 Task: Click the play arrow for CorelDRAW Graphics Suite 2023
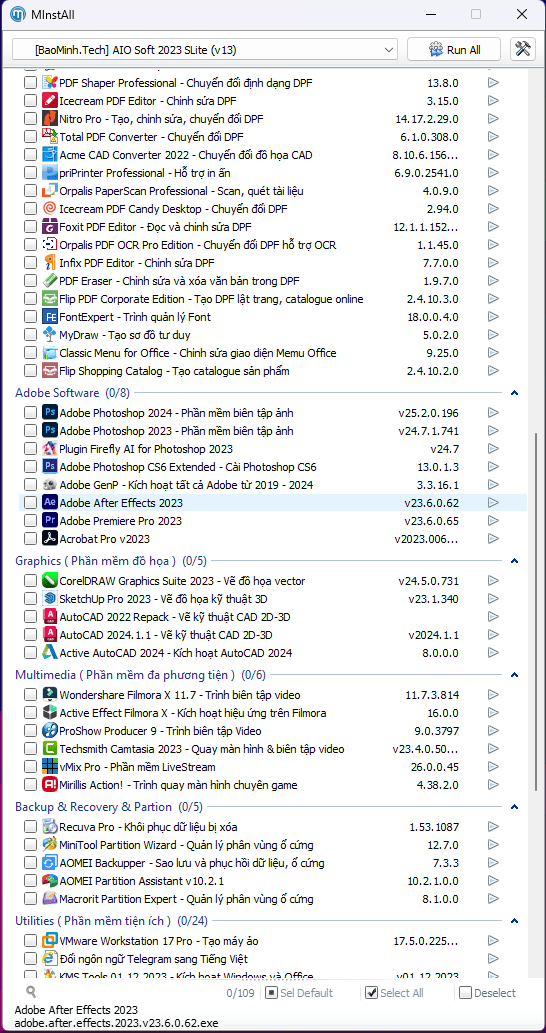493,581
